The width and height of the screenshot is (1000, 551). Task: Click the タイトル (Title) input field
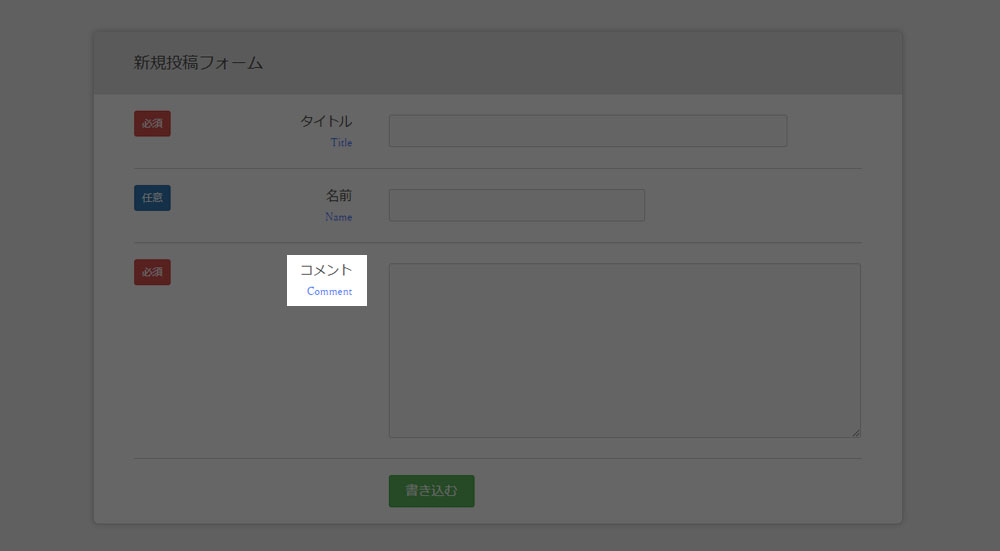click(587, 131)
